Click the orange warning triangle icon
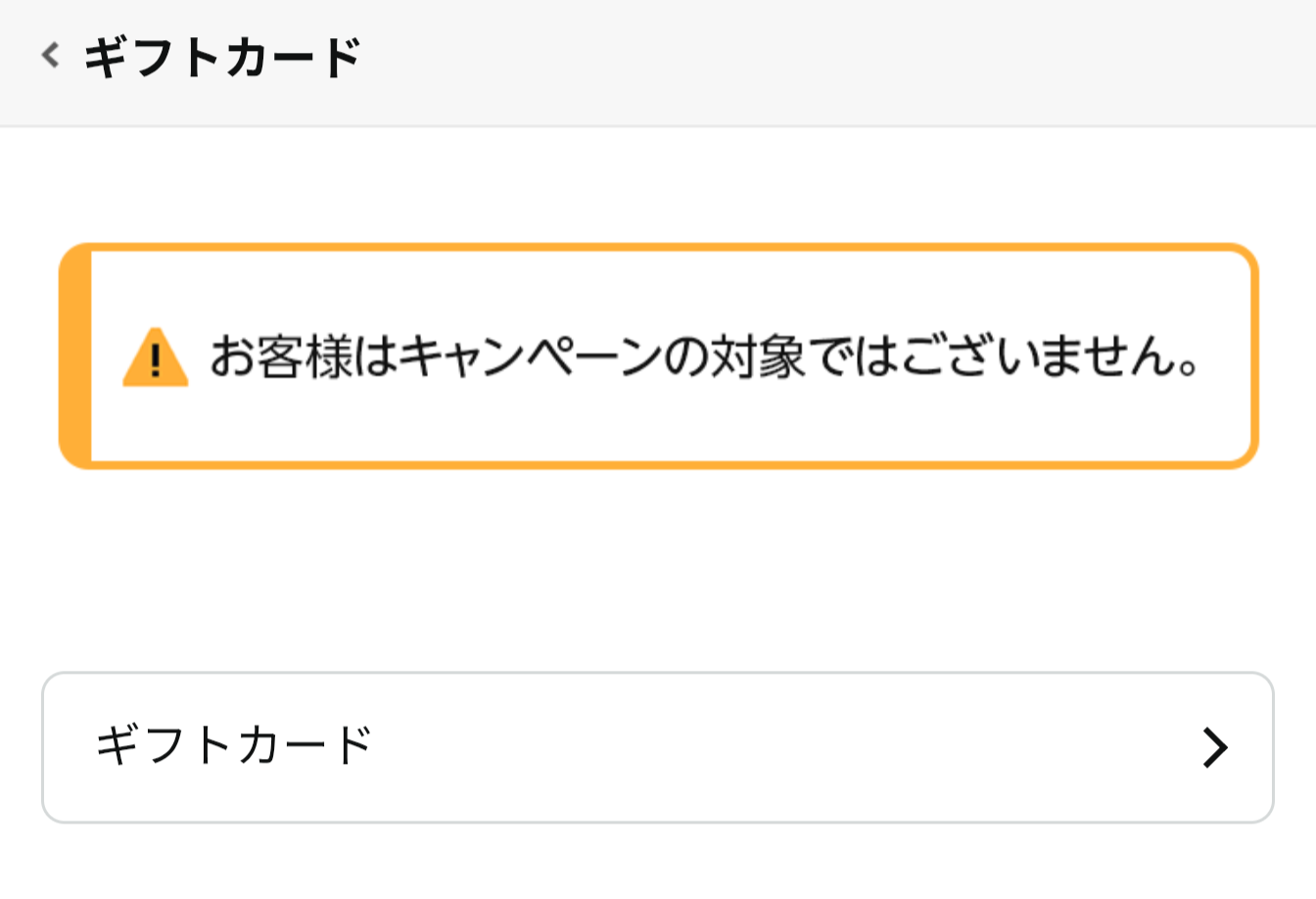 click(155, 358)
